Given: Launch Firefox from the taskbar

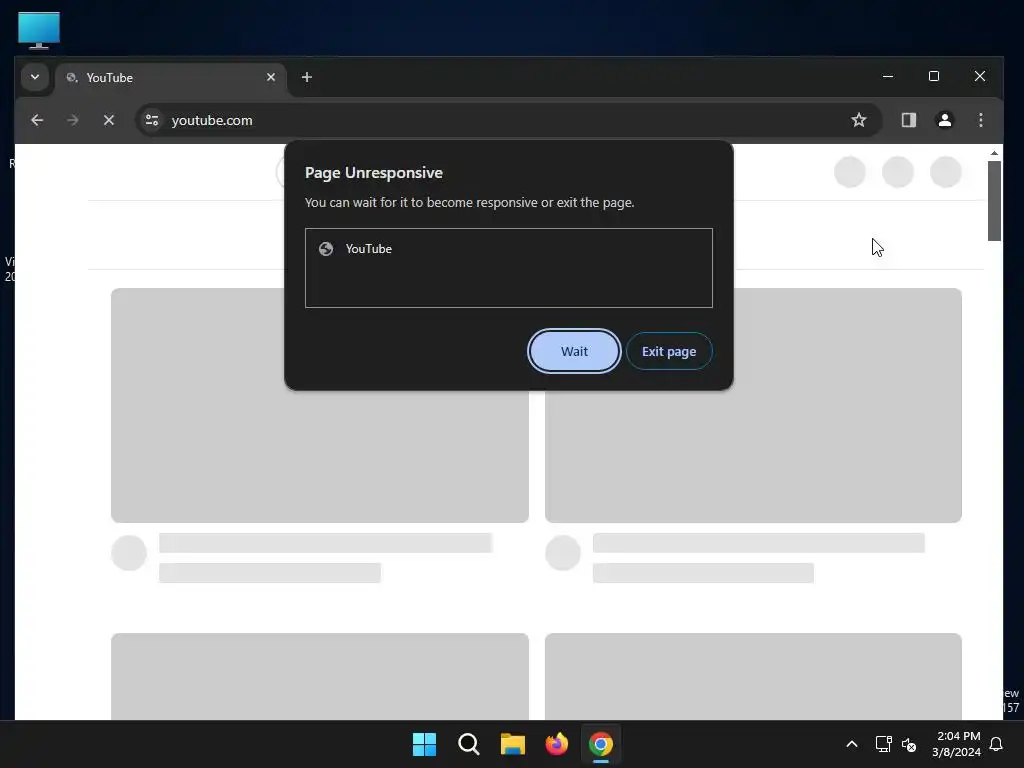Looking at the screenshot, I should [557, 744].
